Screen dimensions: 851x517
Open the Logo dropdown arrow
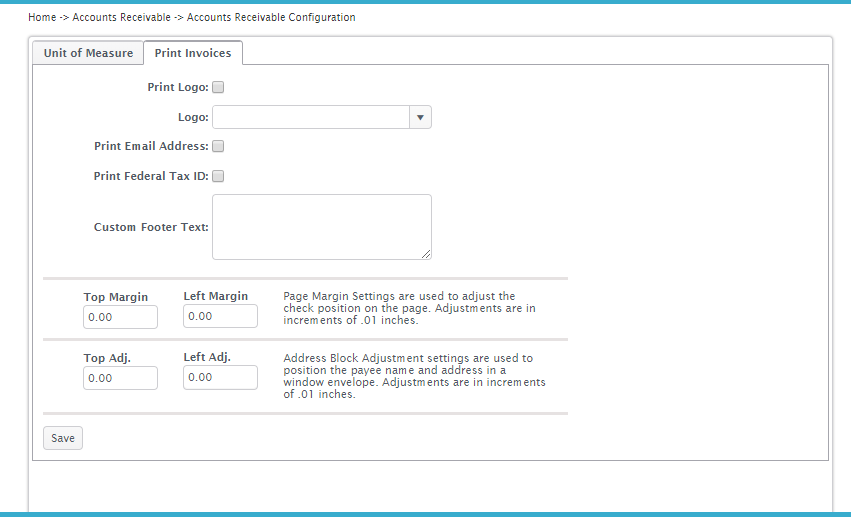[420, 117]
